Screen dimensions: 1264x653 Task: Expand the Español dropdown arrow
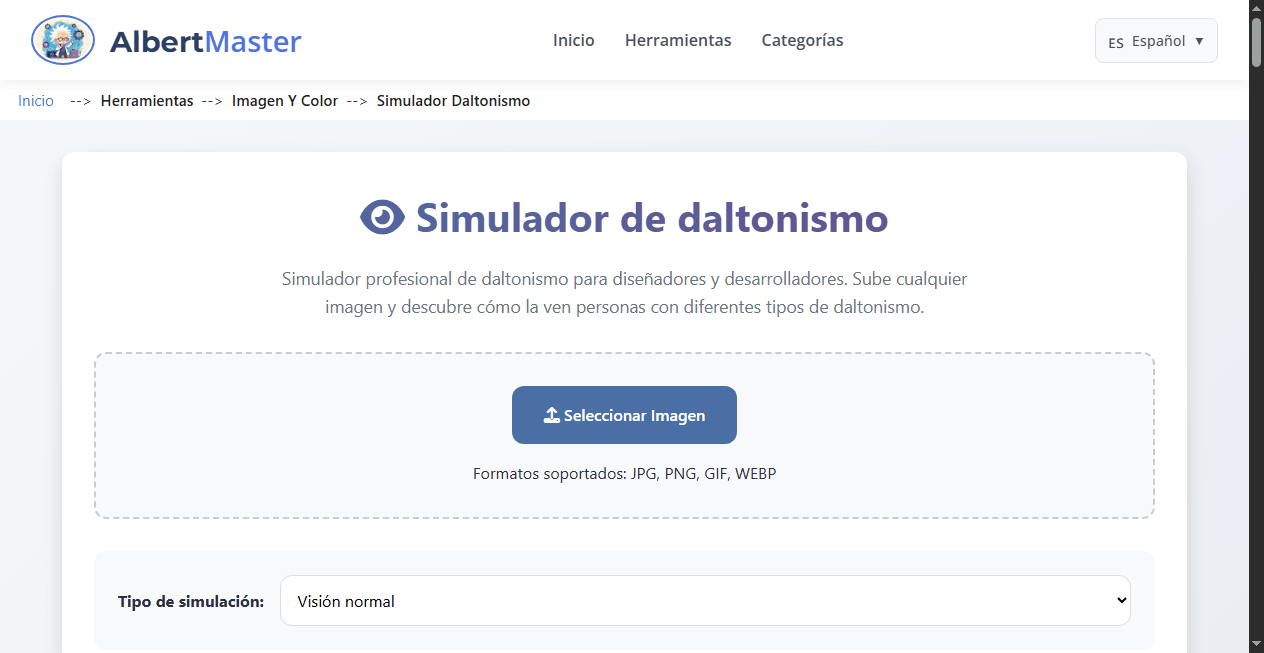(1197, 41)
